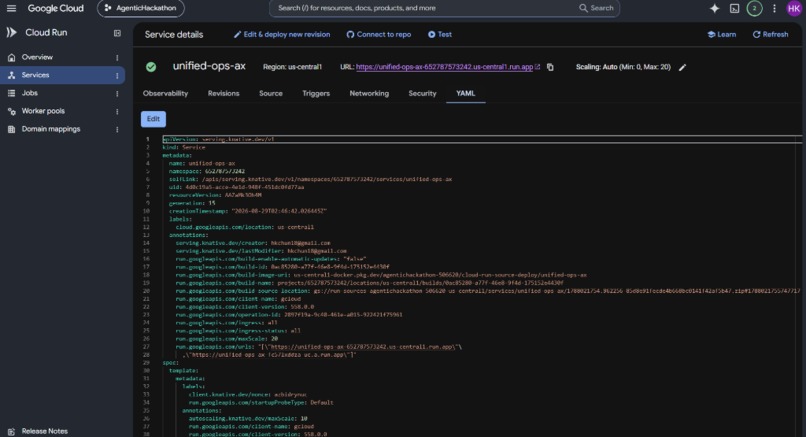The image size is (806, 437).
Task: Switch to the Source tab
Action: click(x=271, y=94)
